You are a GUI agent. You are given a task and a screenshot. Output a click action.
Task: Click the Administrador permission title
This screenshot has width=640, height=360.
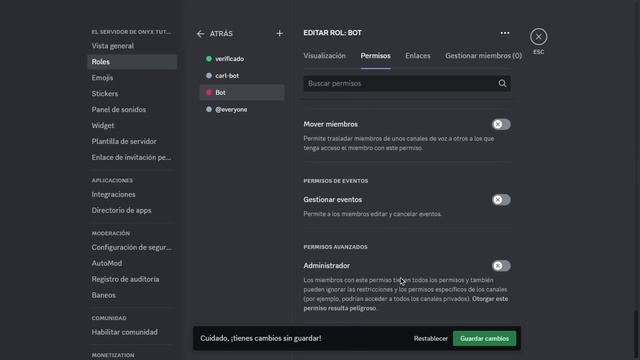(327, 266)
